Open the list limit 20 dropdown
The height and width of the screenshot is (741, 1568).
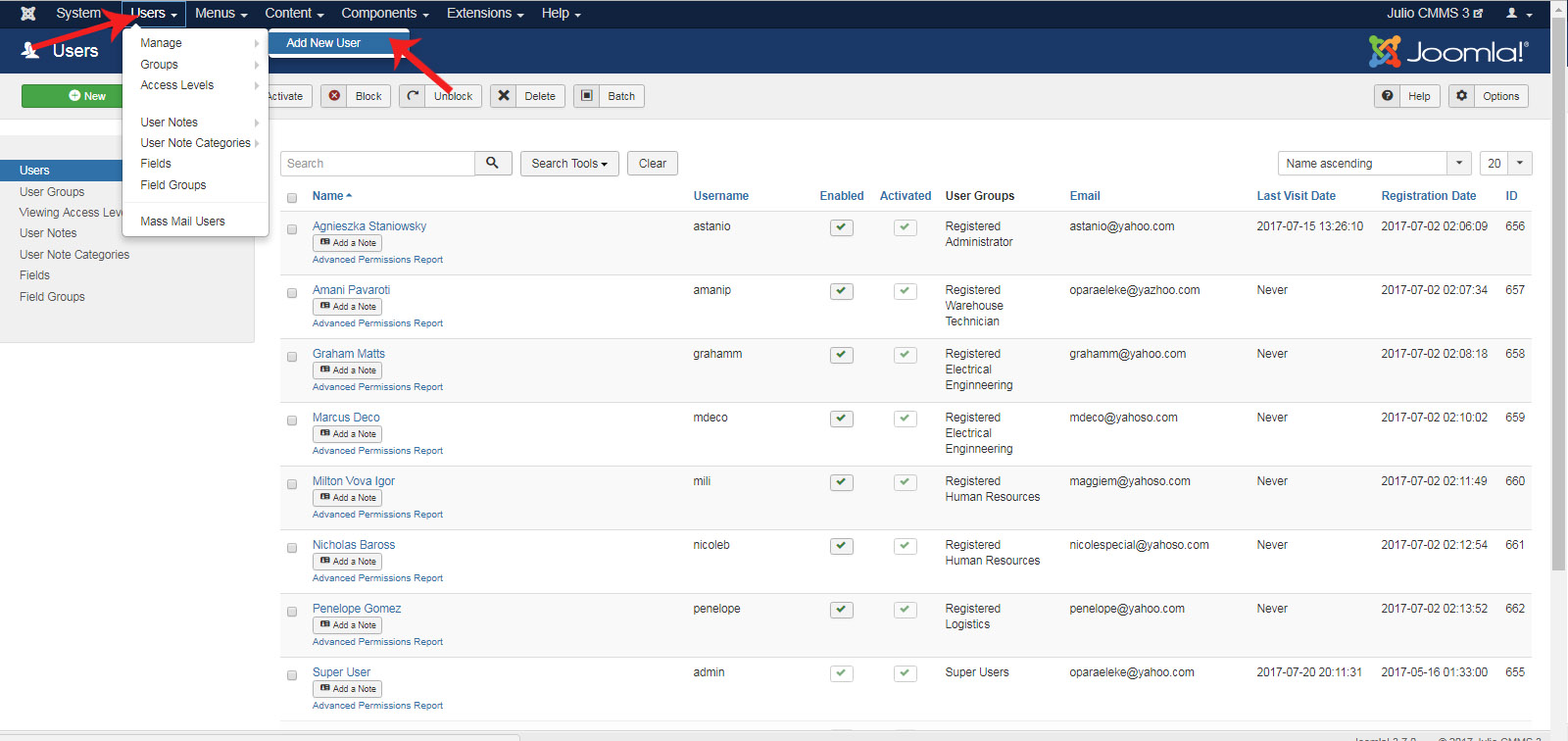tap(1506, 164)
